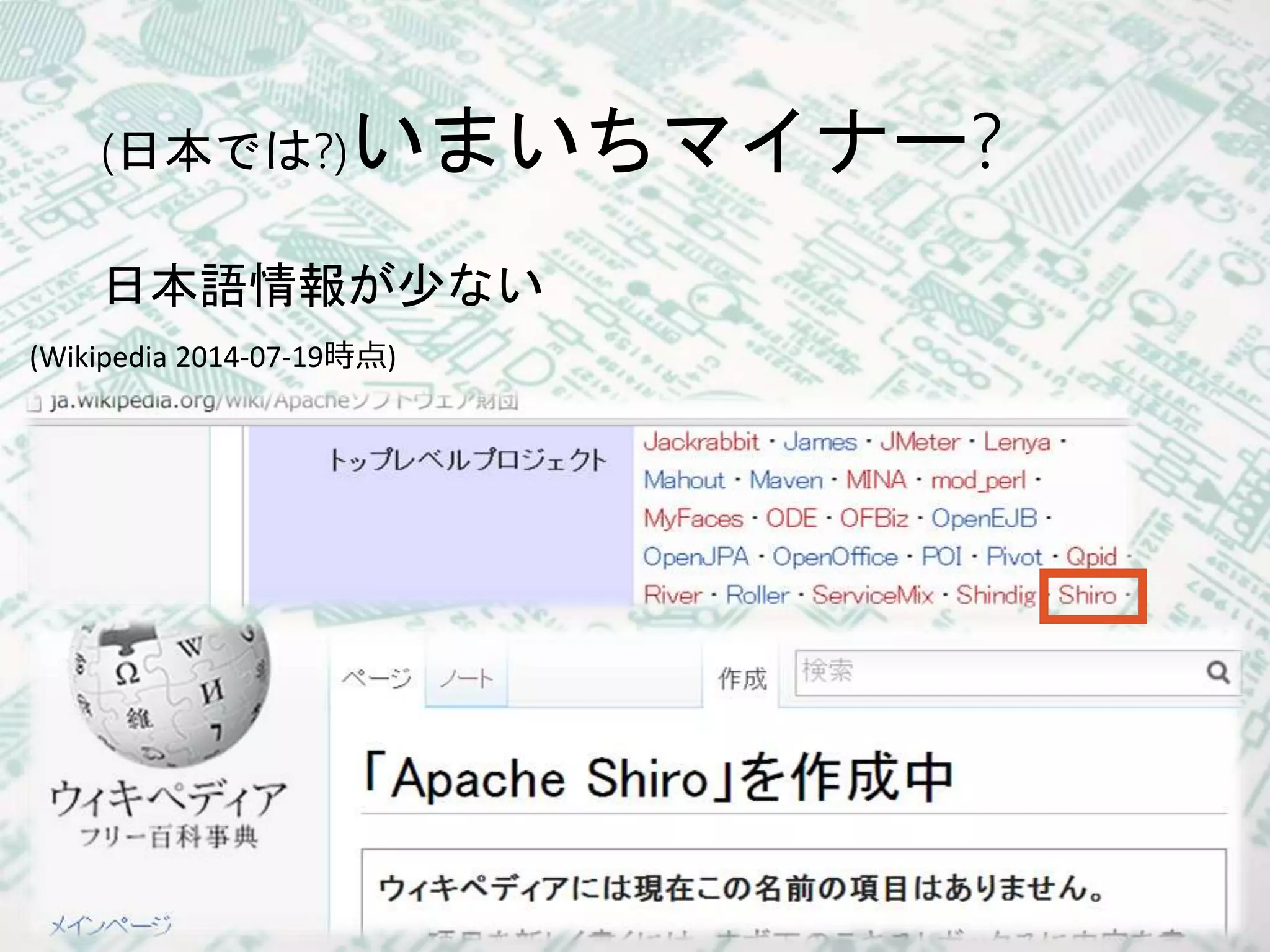The height and width of the screenshot is (952, 1270).
Task: Open the OpenOffice link
Action: point(835,557)
